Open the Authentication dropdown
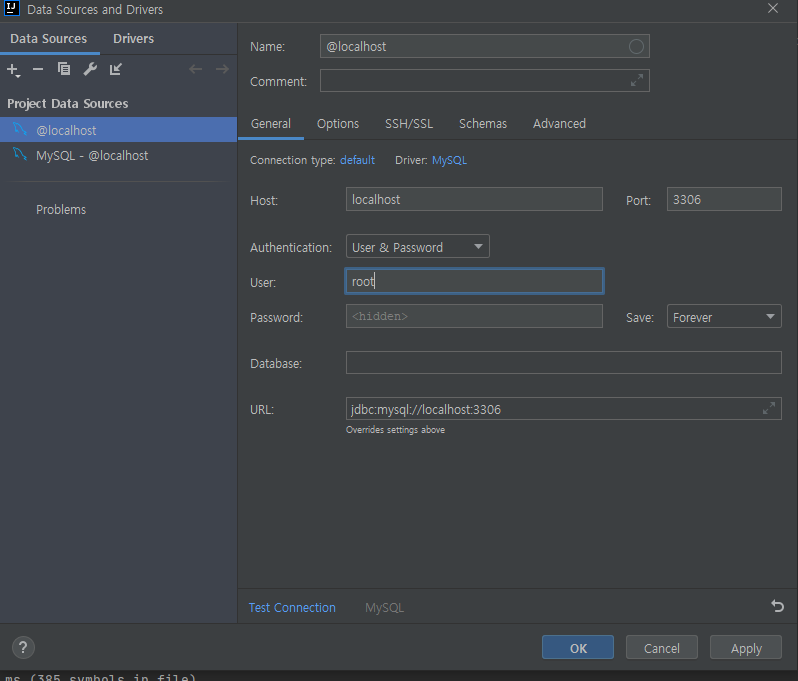The image size is (798, 681). click(x=417, y=247)
